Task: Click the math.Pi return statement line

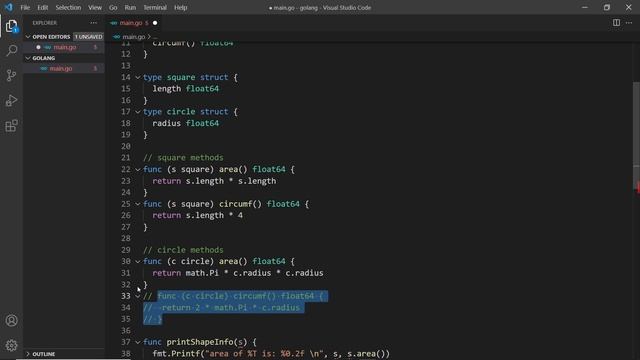Action: click(x=238, y=273)
